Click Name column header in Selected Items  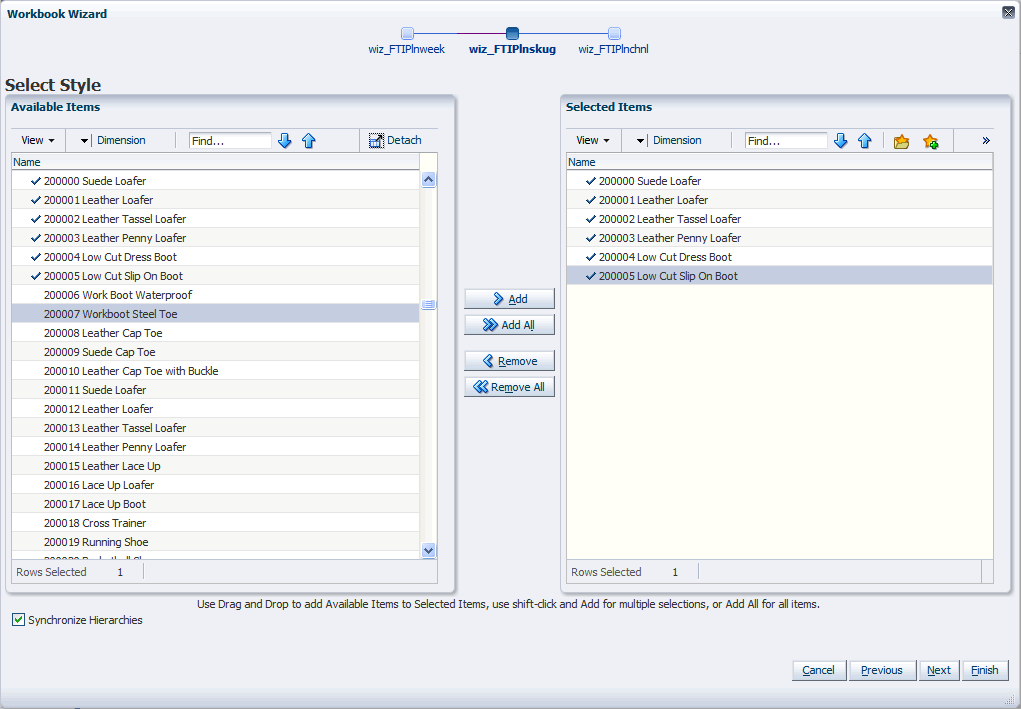point(779,162)
